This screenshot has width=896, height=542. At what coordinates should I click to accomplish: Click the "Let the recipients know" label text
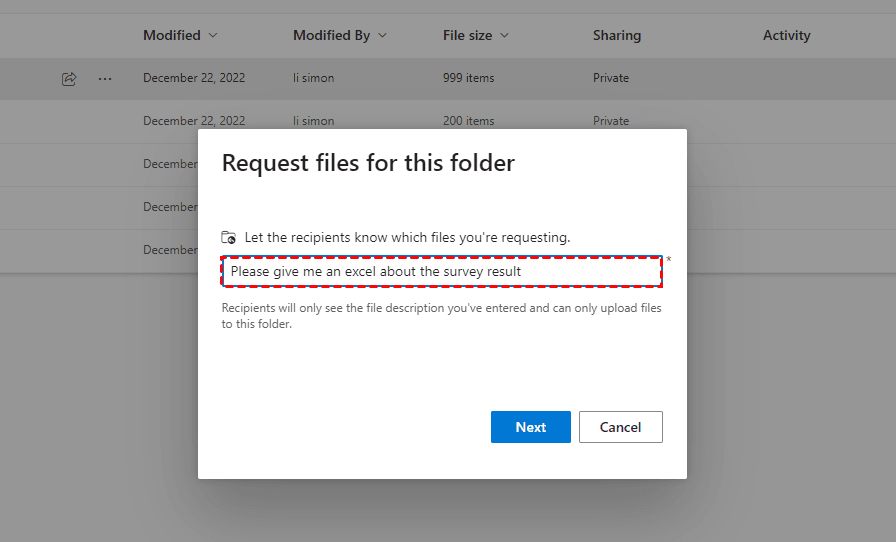tap(407, 238)
